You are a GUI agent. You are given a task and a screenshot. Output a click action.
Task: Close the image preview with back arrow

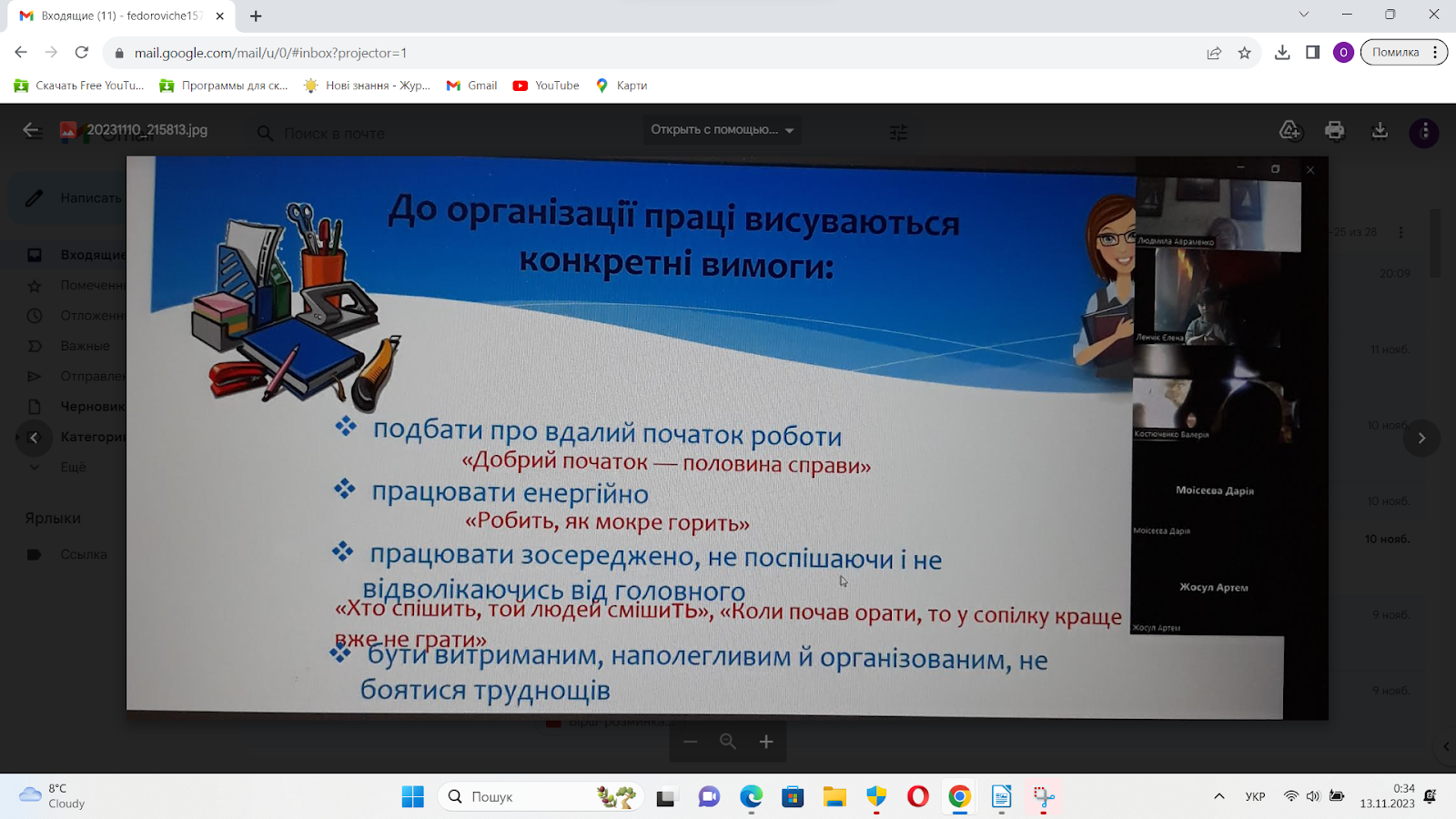pyautogui.click(x=31, y=130)
